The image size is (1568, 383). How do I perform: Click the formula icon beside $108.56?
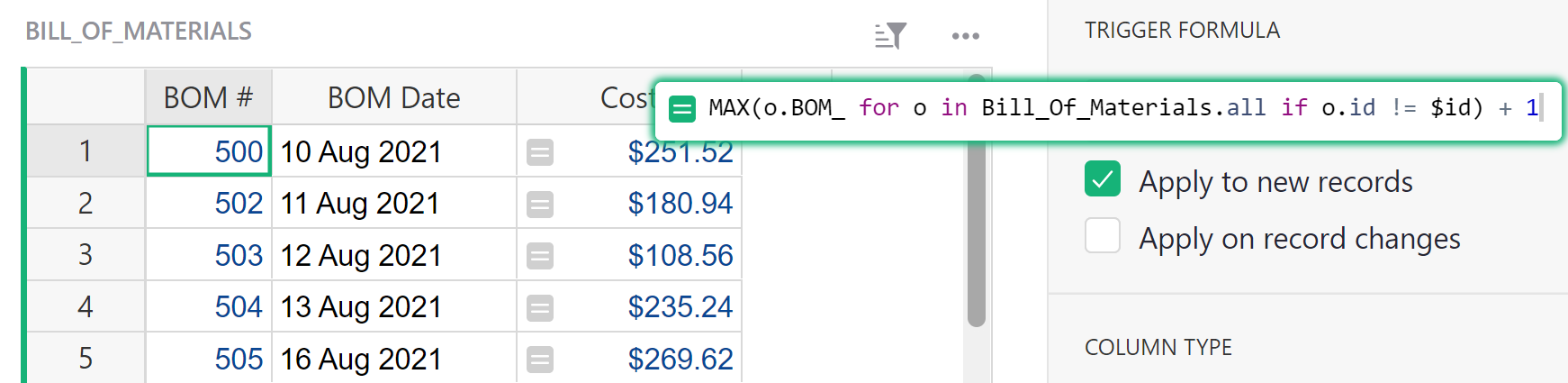[540, 257]
